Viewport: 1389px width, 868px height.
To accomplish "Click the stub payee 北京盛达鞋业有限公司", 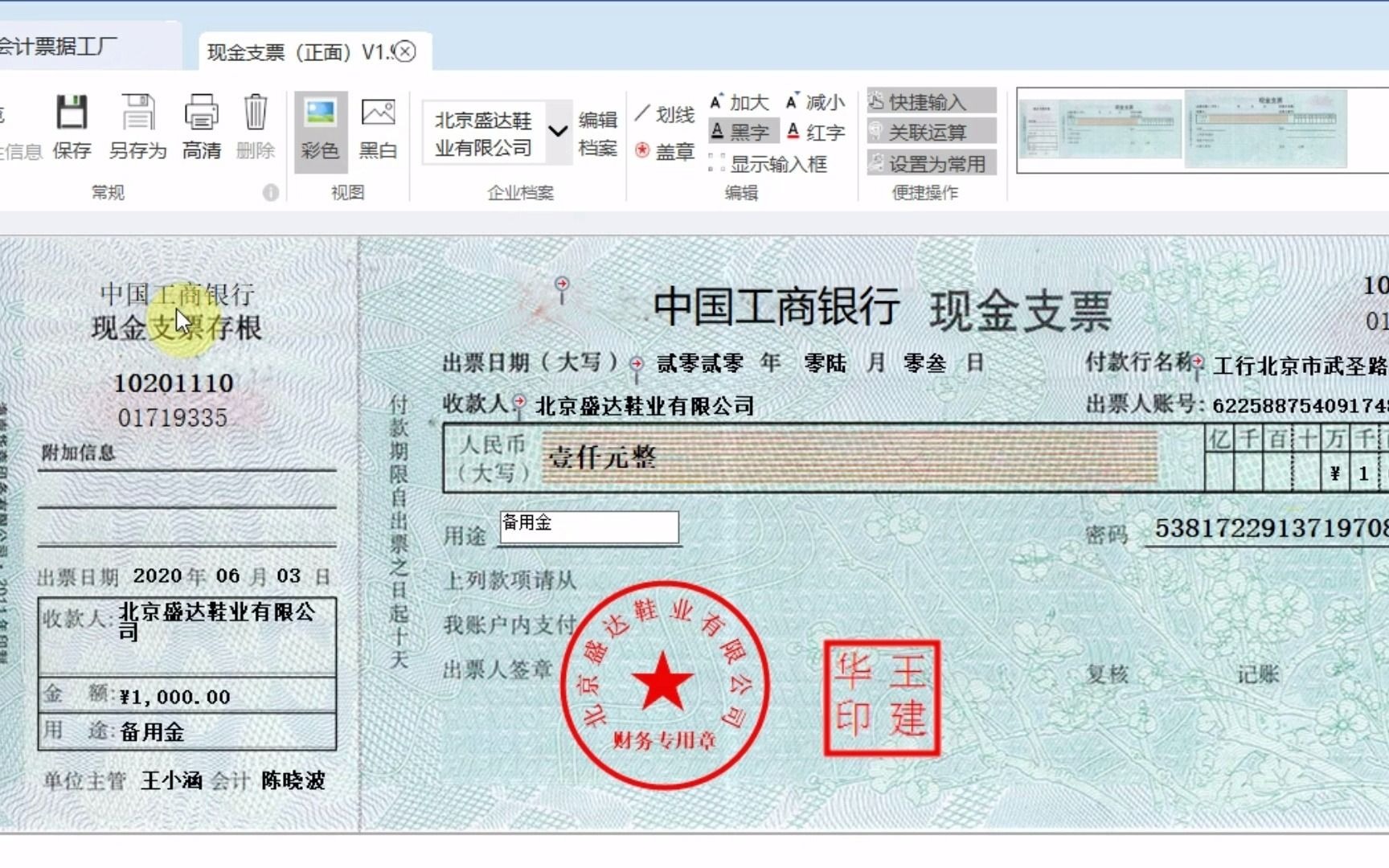I will pyautogui.click(x=216, y=621).
